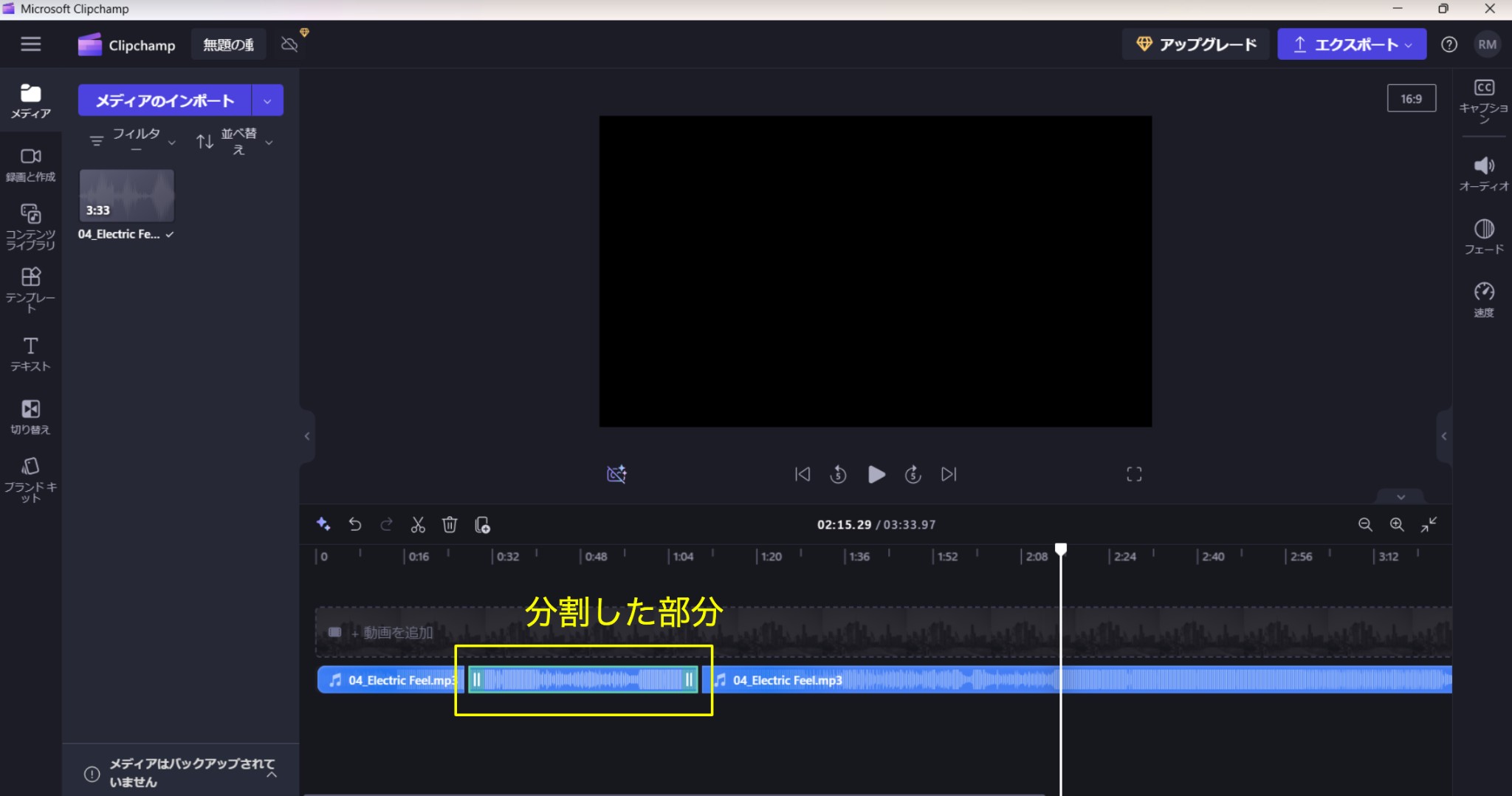The image size is (1512, 796).
Task: Expand the import options dropdown arrow
Action: 267,100
